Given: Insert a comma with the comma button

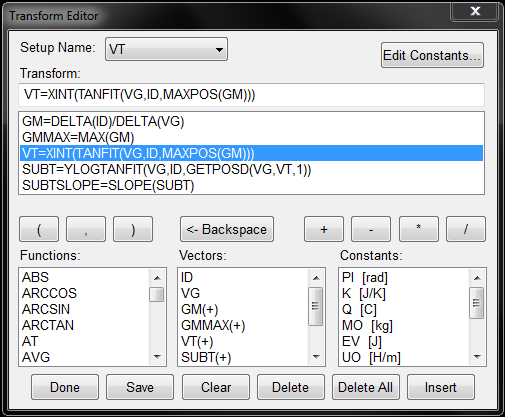Looking at the screenshot, I should point(86,229).
